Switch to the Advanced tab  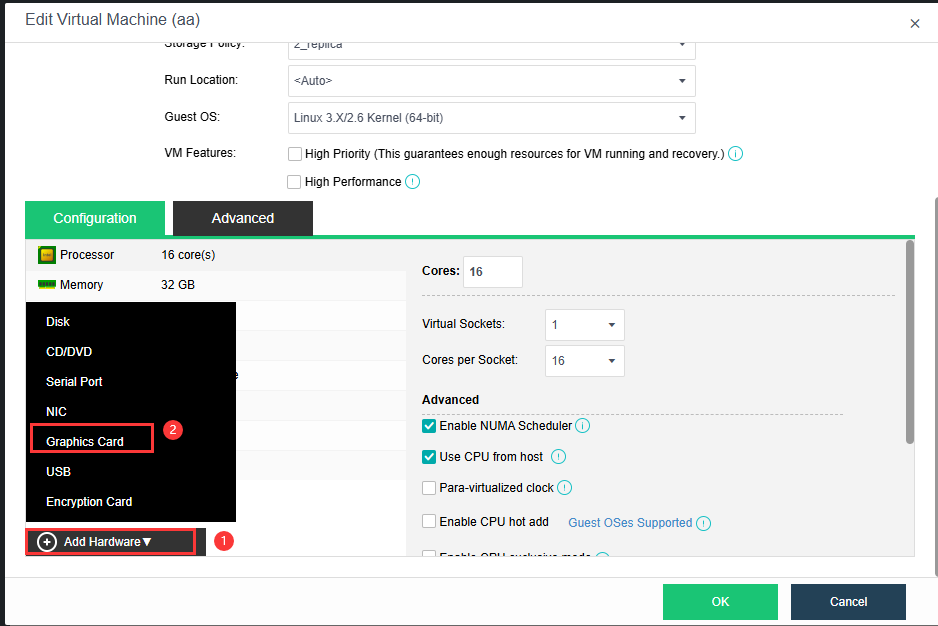[x=242, y=218]
